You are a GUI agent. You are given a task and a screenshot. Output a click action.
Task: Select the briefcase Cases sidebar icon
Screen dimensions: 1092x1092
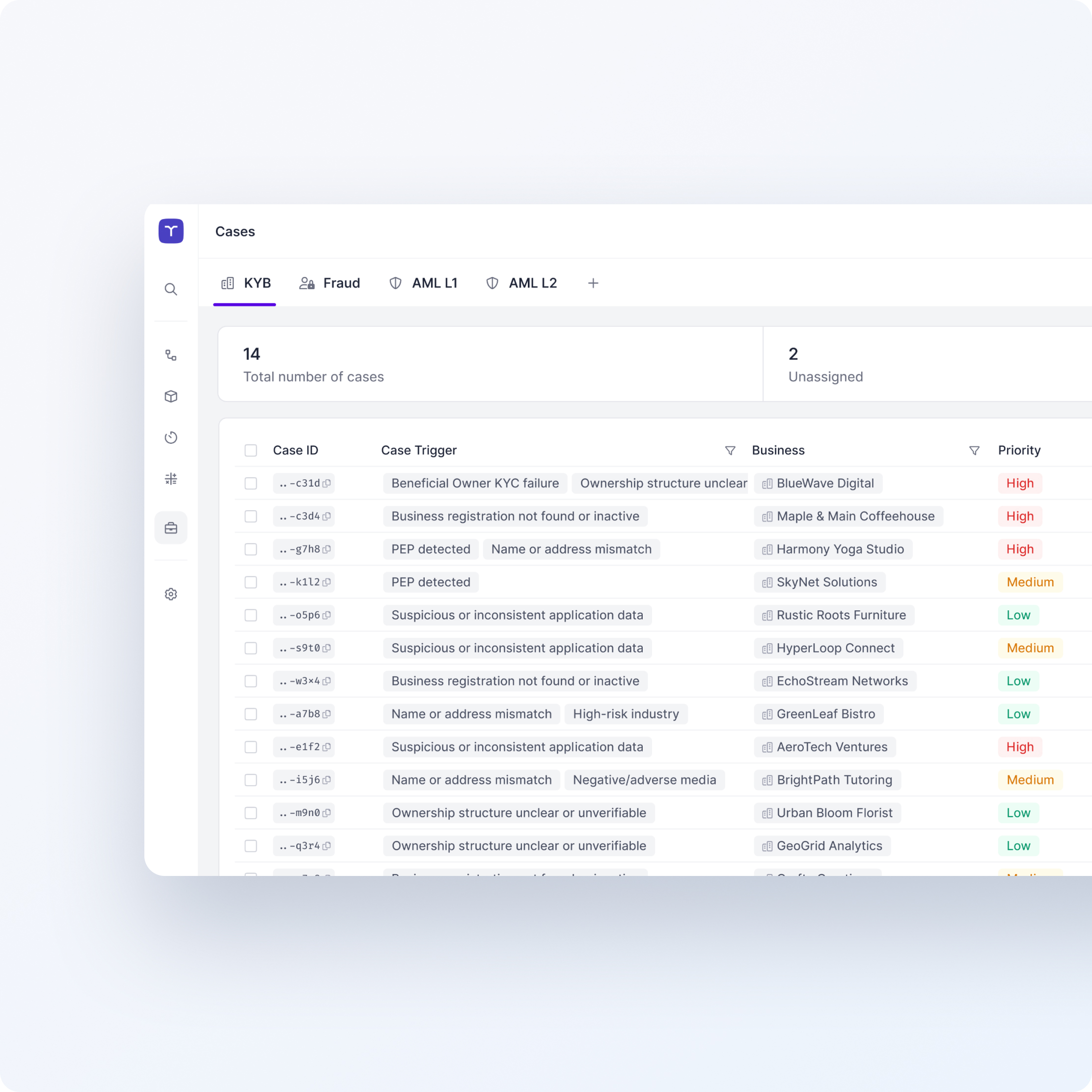point(171,528)
